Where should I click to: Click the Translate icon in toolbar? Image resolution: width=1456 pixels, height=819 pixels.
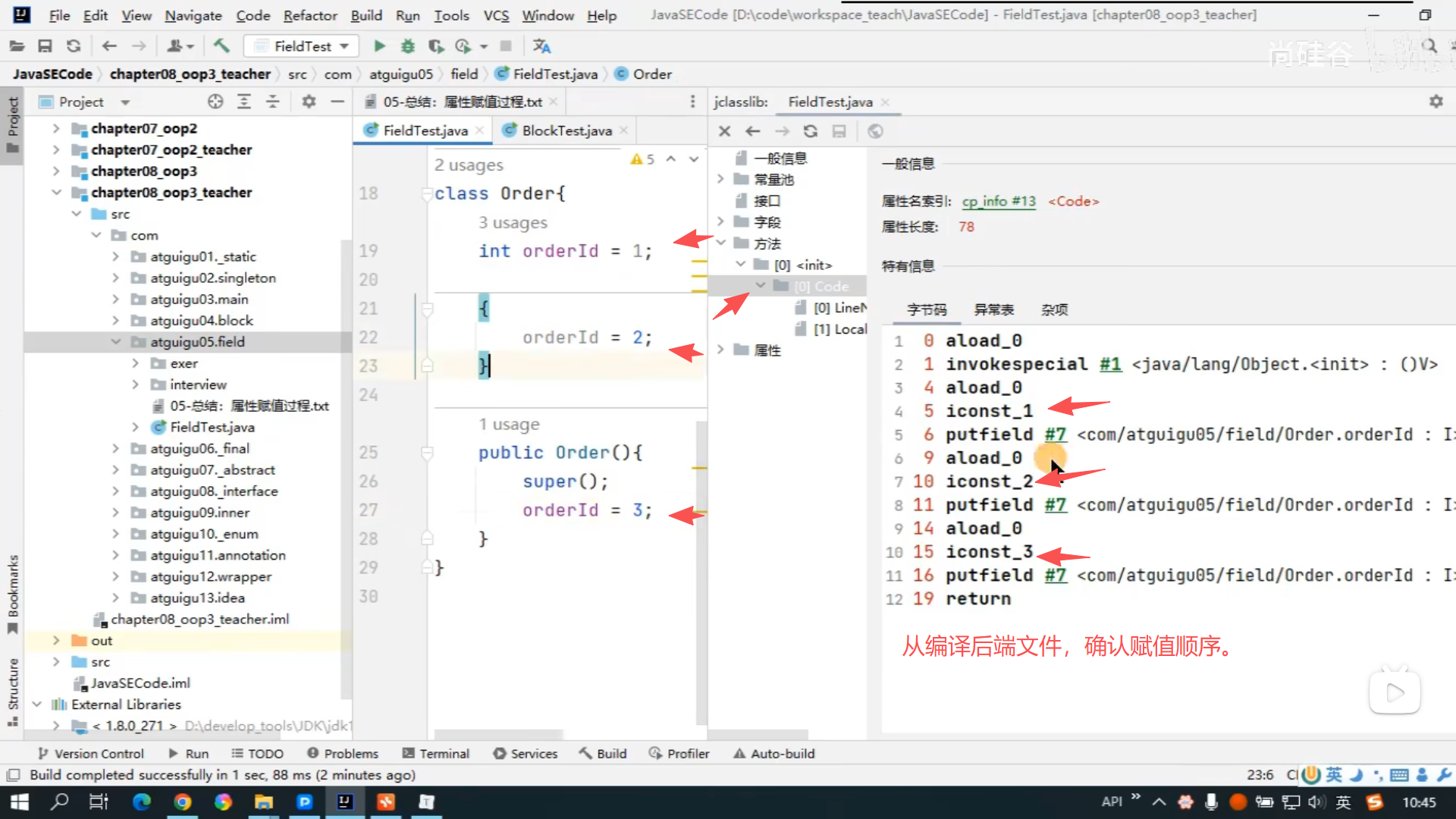(x=541, y=46)
